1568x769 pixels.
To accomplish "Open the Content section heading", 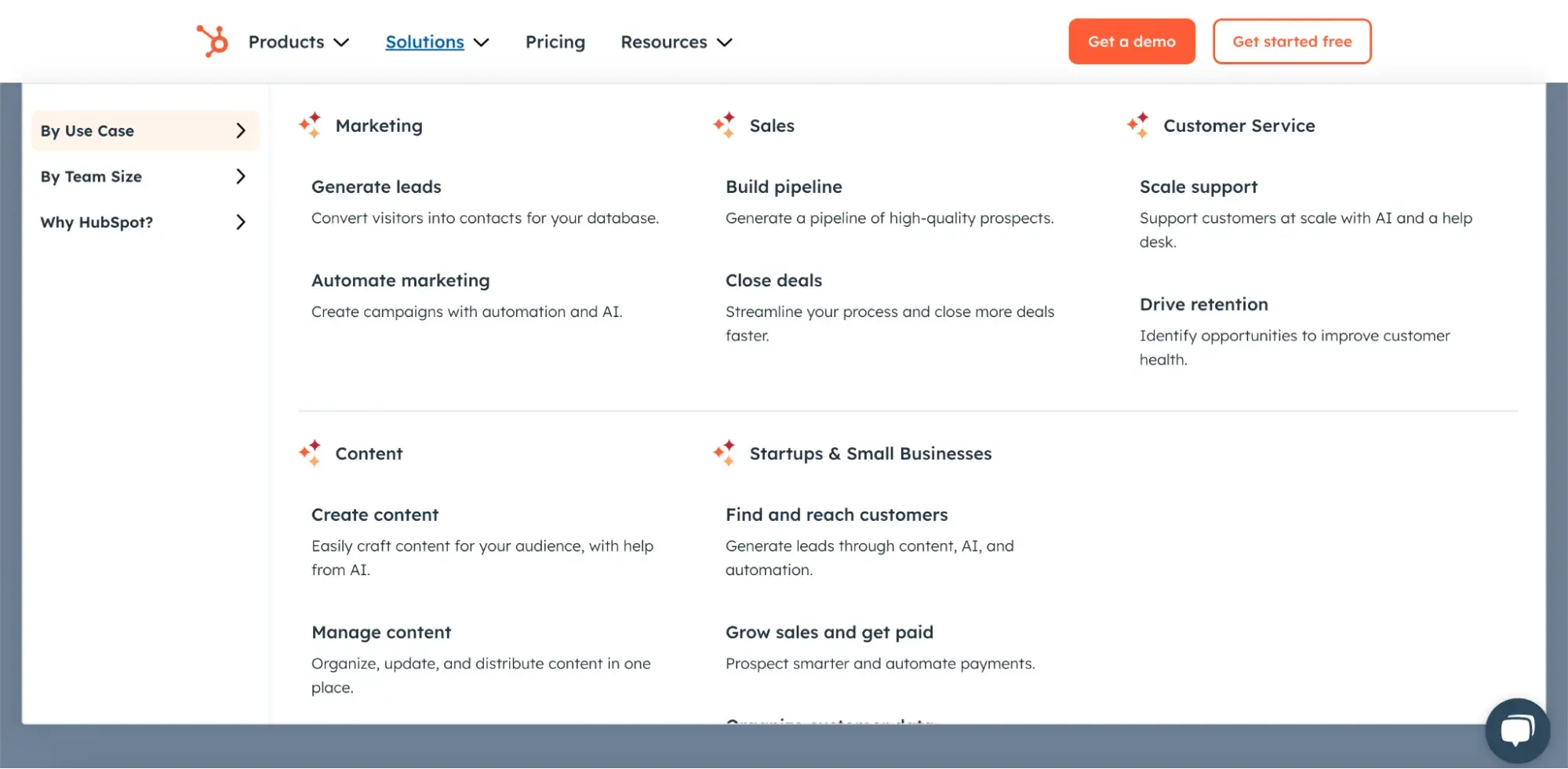I will click(x=369, y=454).
